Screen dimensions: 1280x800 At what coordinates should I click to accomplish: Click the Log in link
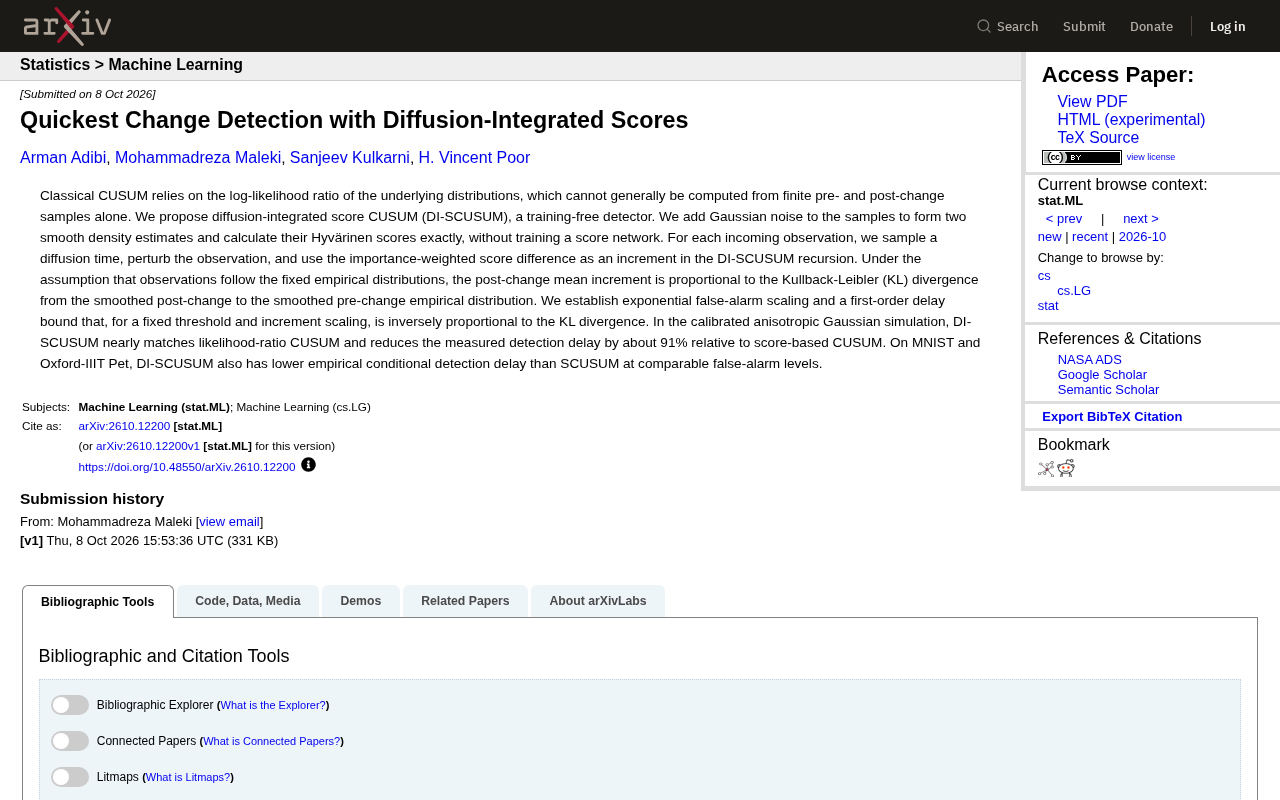(1227, 26)
